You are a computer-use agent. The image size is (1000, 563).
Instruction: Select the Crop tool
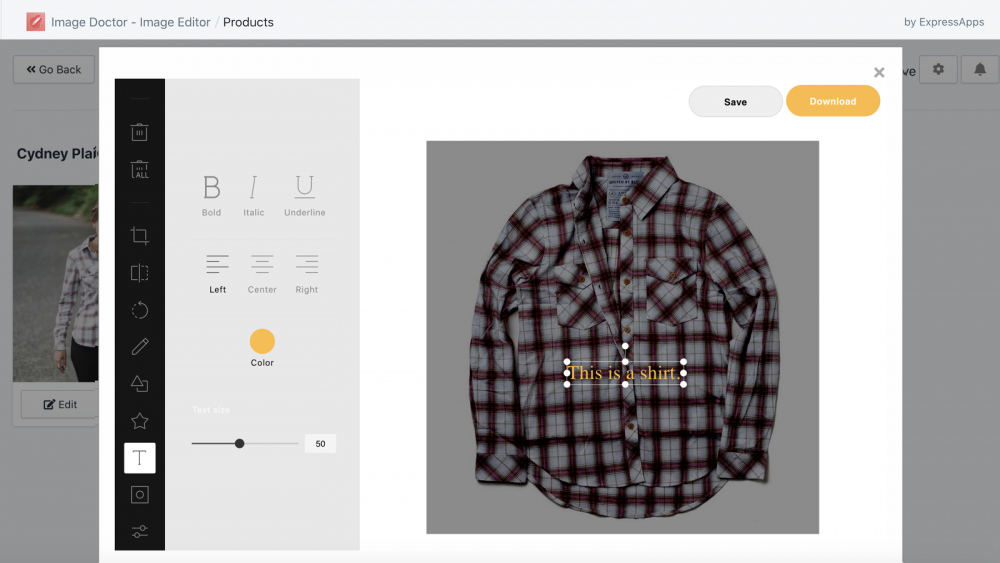point(140,236)
